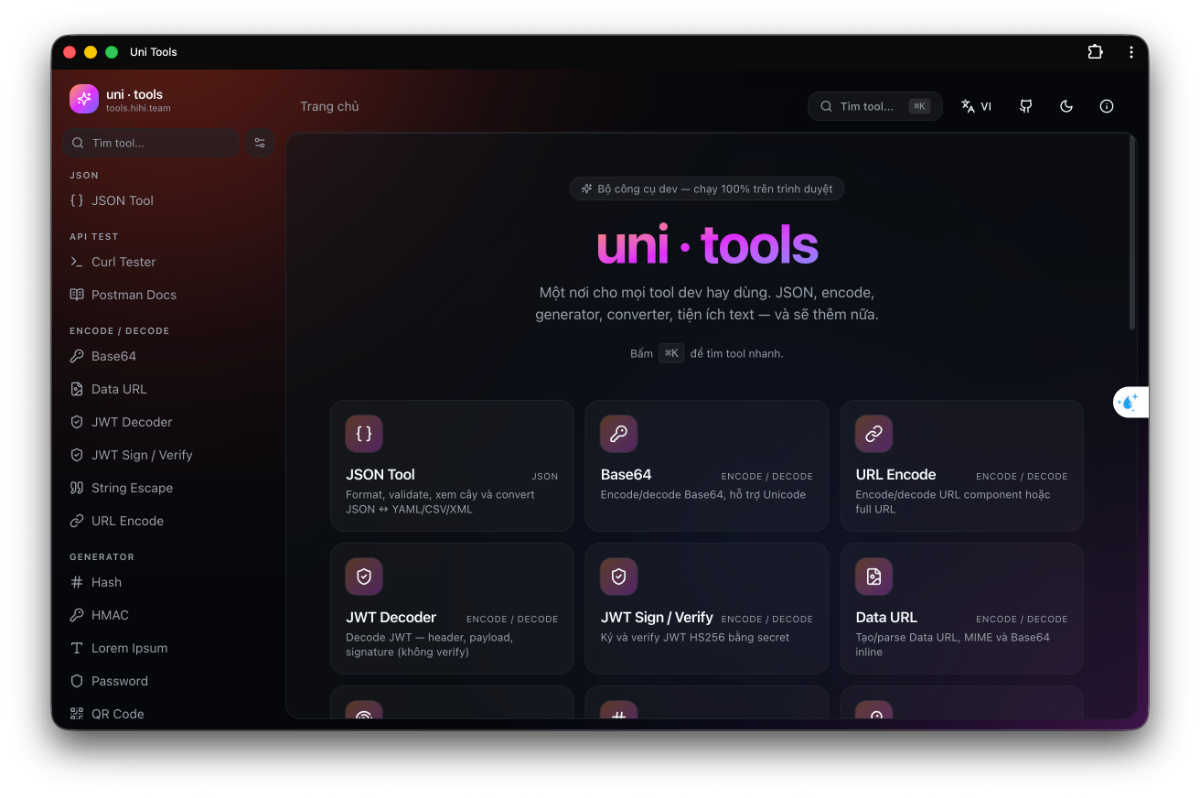Click the URL Encode link icon in sidebar

point(77,521)
